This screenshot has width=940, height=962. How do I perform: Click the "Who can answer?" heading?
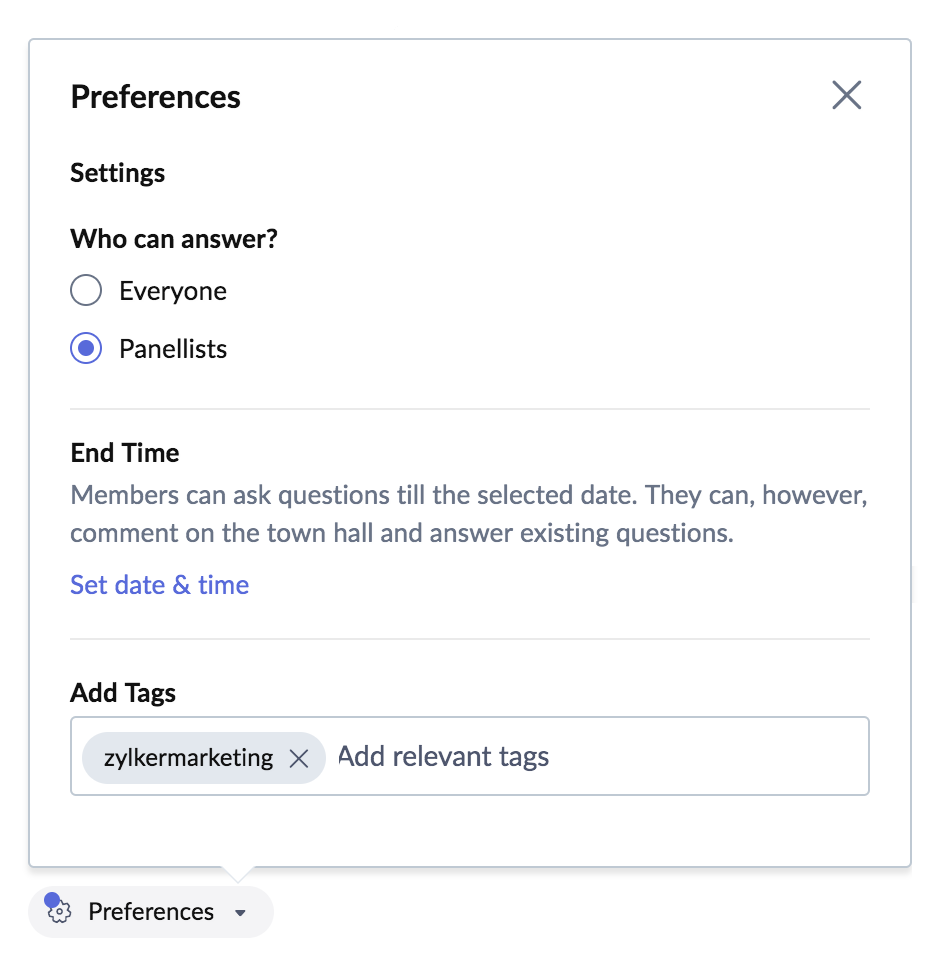point(174,239)
